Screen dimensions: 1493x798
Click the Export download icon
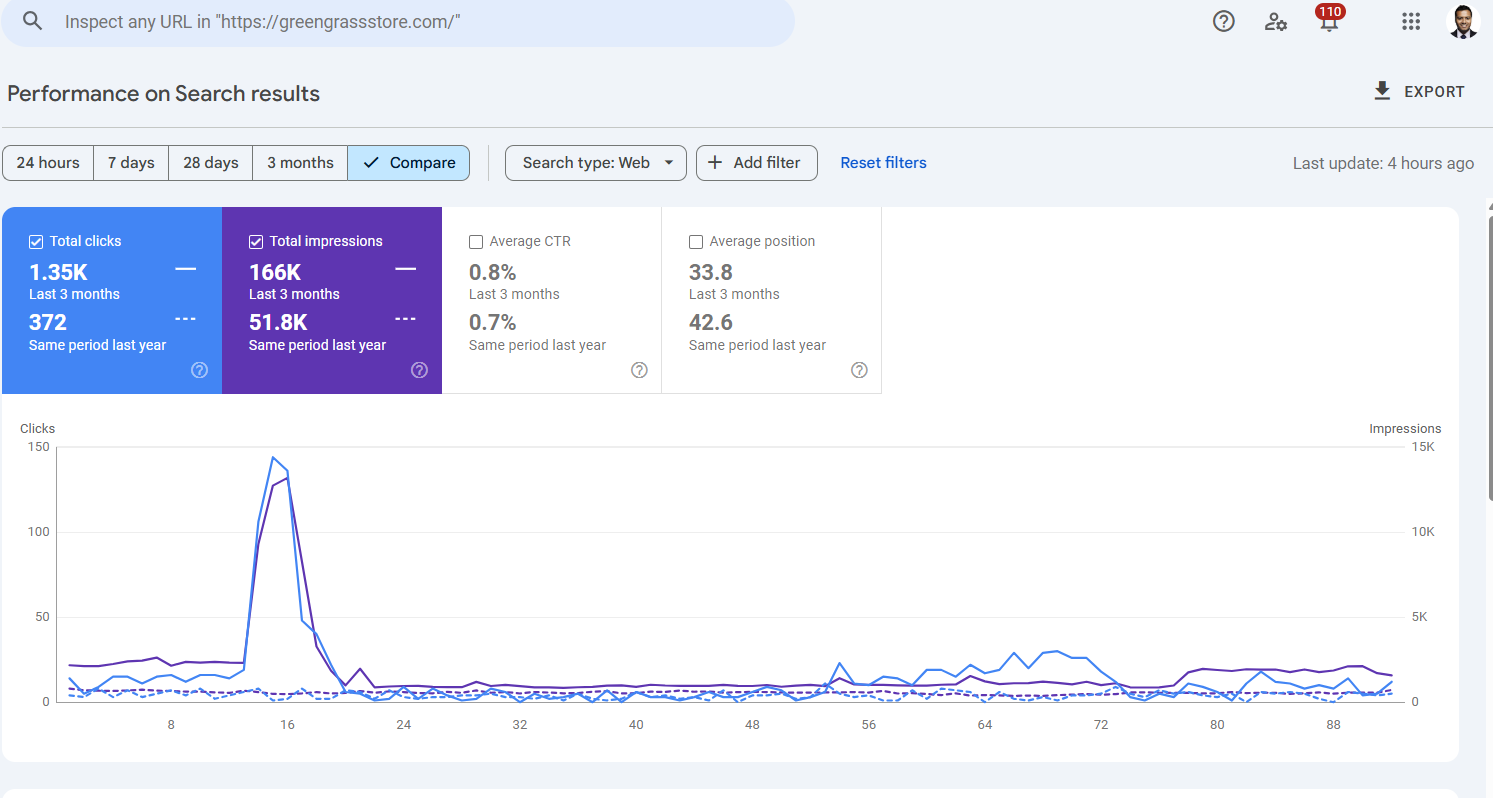[x=1382, y=91]
